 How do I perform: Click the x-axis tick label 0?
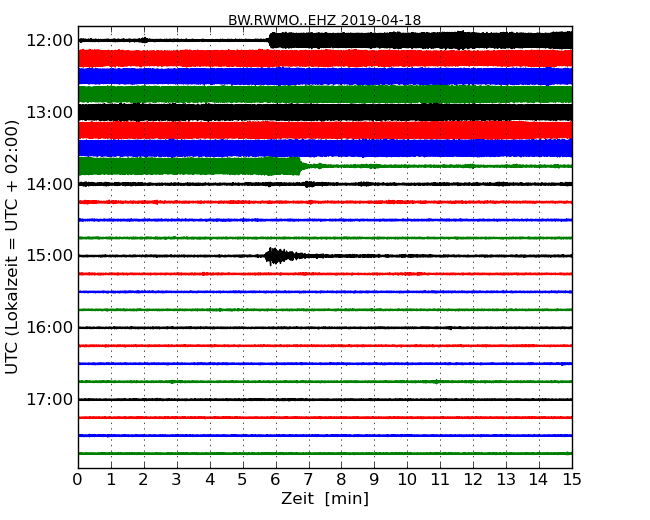[78, 480]
